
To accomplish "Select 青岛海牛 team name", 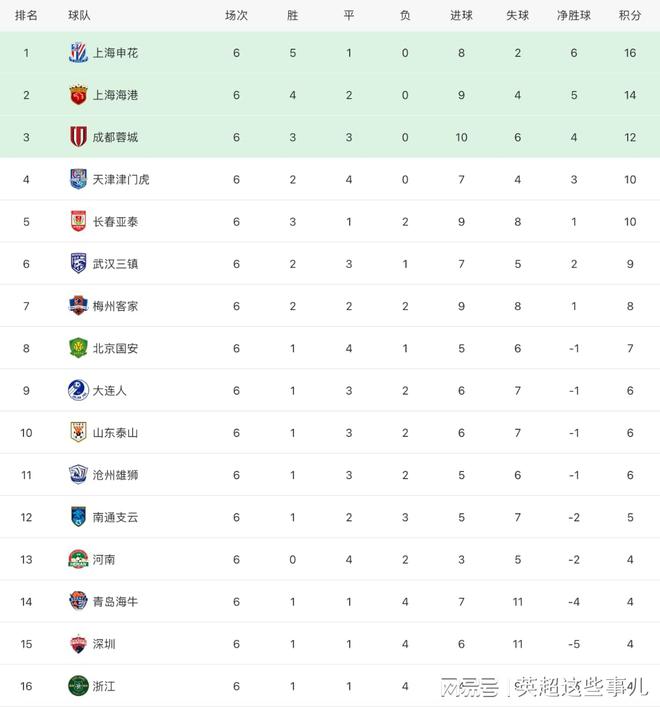I will (x=115, y=601).
